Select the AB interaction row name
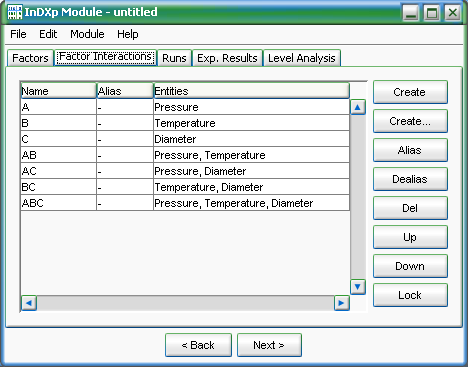The image size is (468, 367). [x=58, y=155]
